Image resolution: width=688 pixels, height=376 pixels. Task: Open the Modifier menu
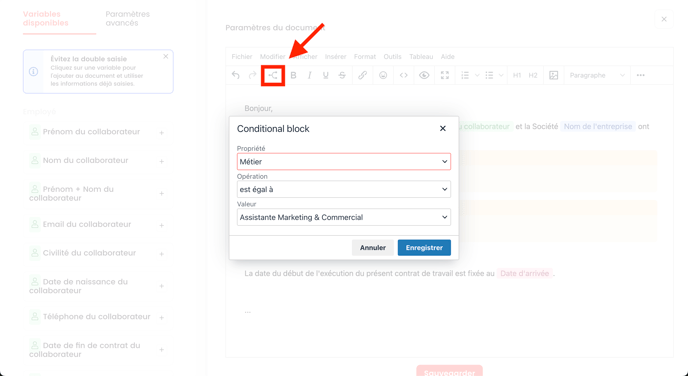pos(272,57)
